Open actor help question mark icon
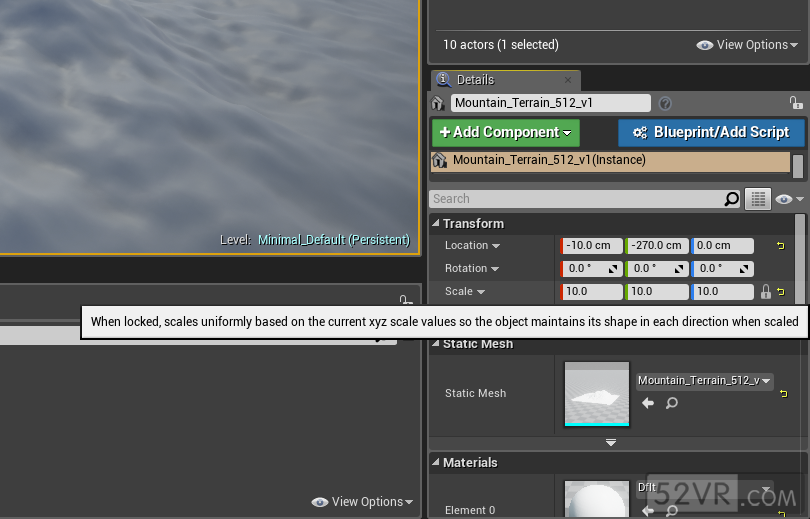 (665, 104)
